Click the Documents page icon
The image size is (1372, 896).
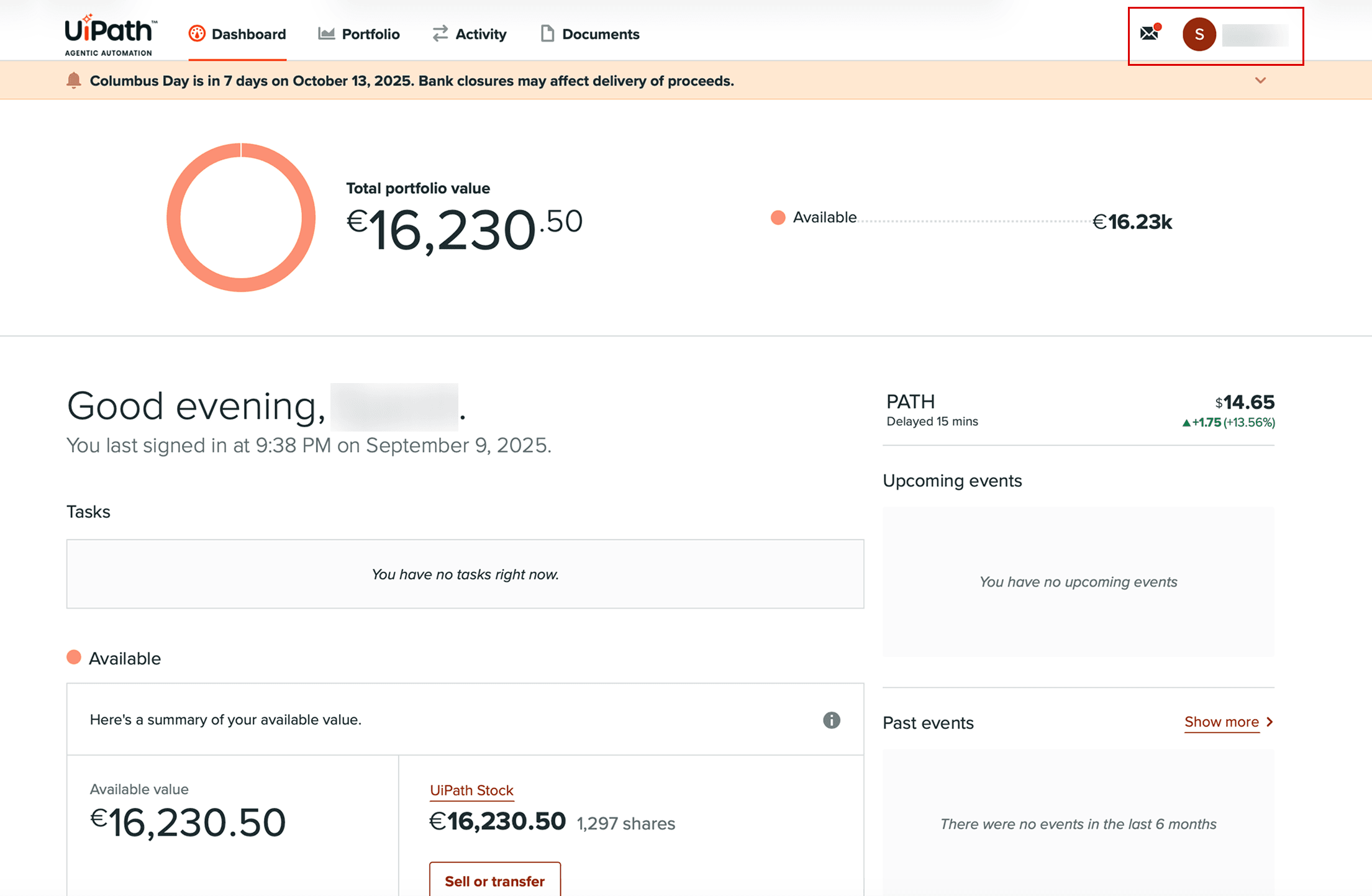pyautogui.click(x=547, y=34)
